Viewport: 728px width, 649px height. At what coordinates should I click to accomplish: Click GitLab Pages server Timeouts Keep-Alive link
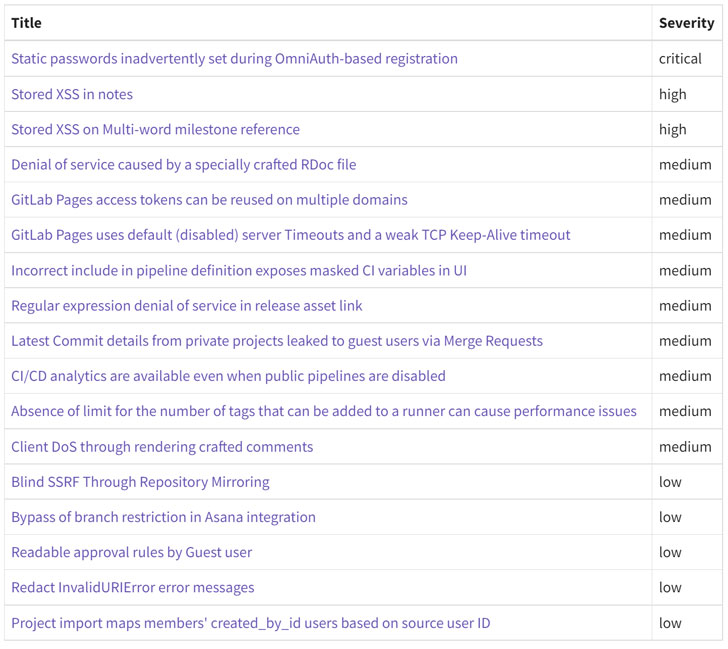tap(290, 235)
